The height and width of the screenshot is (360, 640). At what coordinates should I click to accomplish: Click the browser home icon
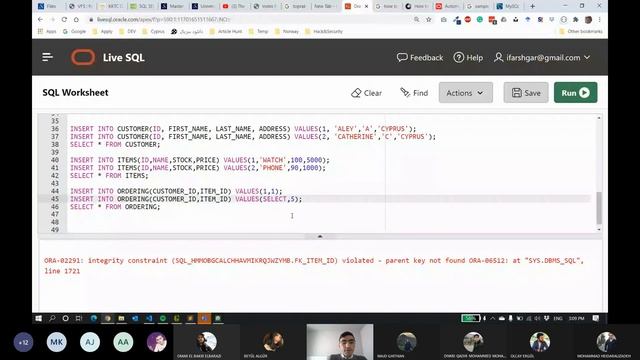(76, 19)
